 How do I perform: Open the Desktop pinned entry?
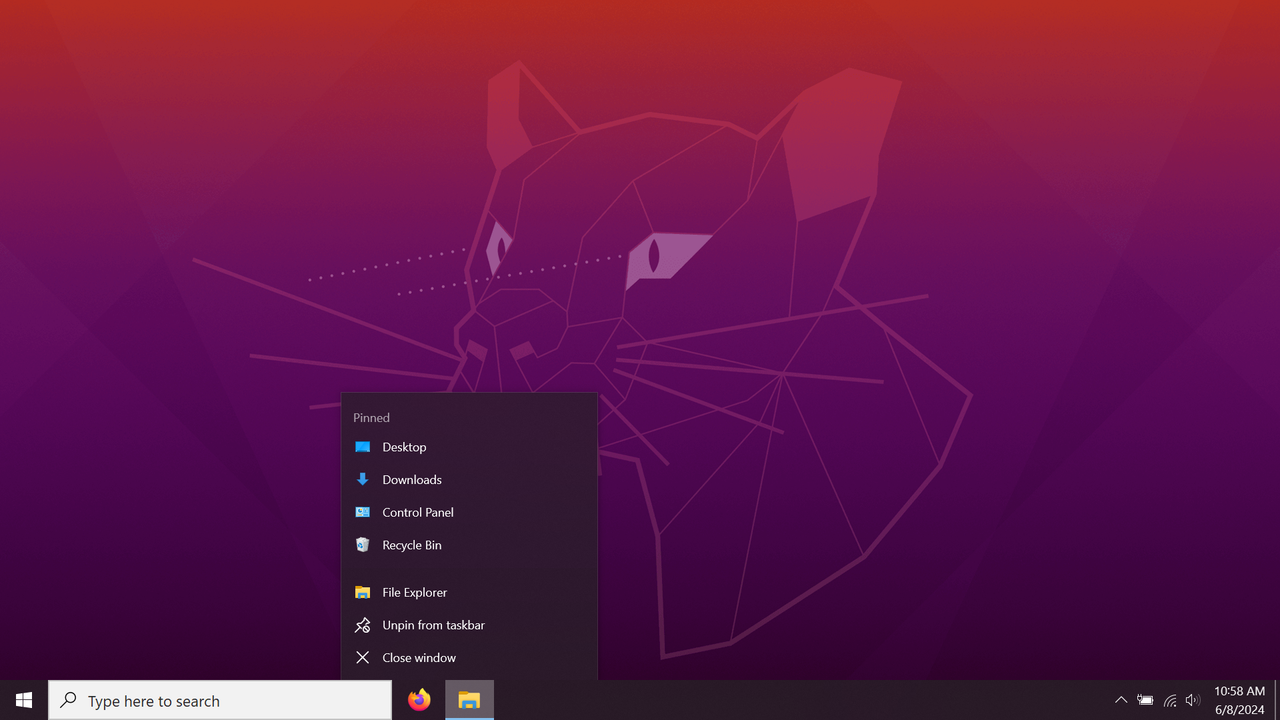click(x=404, y=447)
